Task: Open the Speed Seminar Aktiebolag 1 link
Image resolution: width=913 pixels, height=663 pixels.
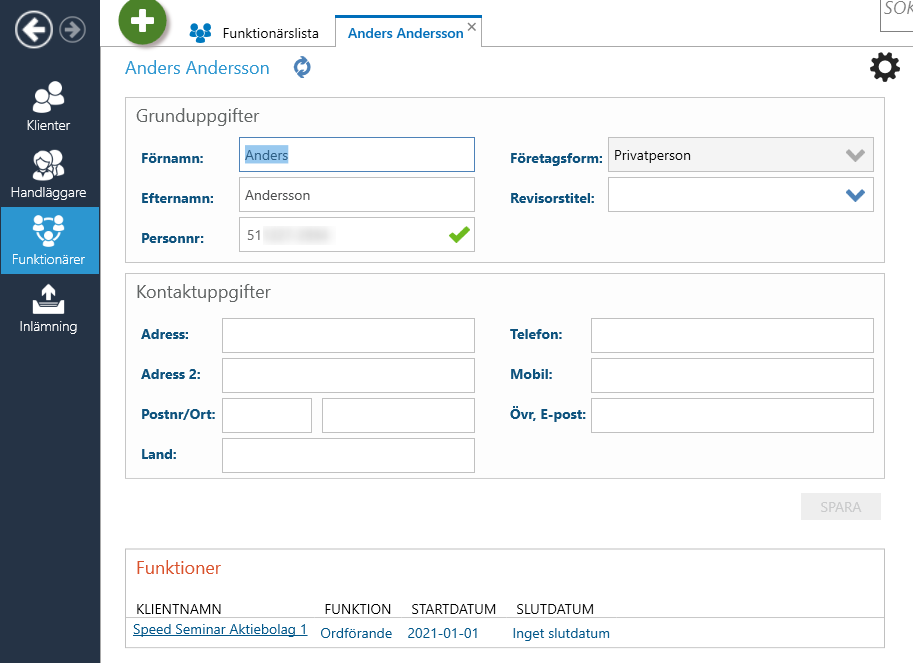Action: 220,630
